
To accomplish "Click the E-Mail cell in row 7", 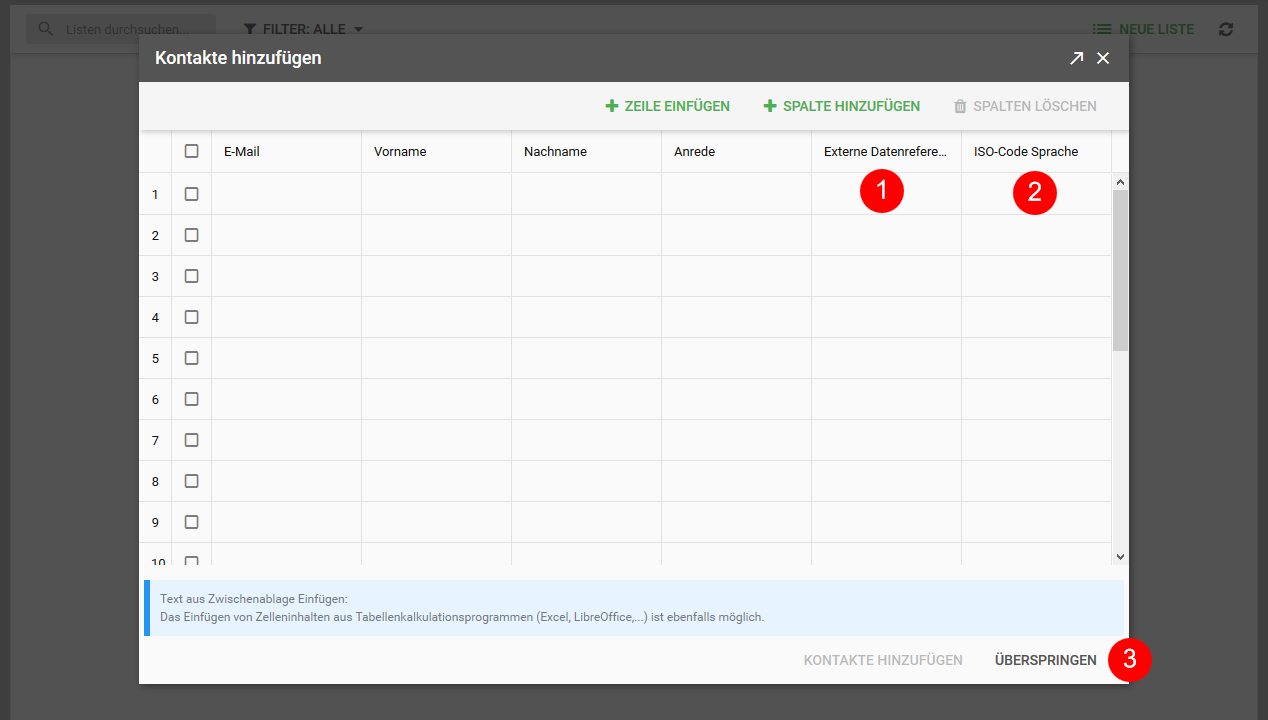I will pos(287,440).
